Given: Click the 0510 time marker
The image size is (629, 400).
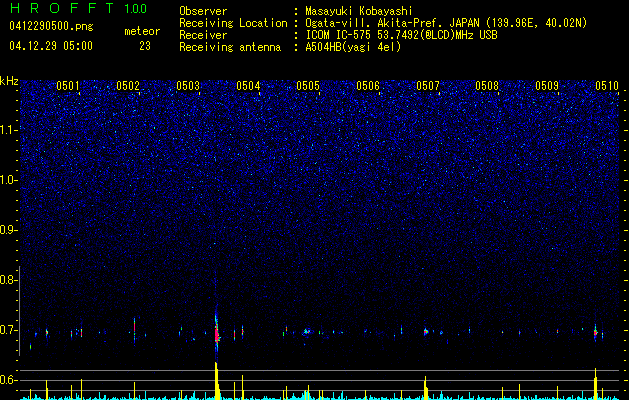Looking at the screenshot, I should 607,85.
